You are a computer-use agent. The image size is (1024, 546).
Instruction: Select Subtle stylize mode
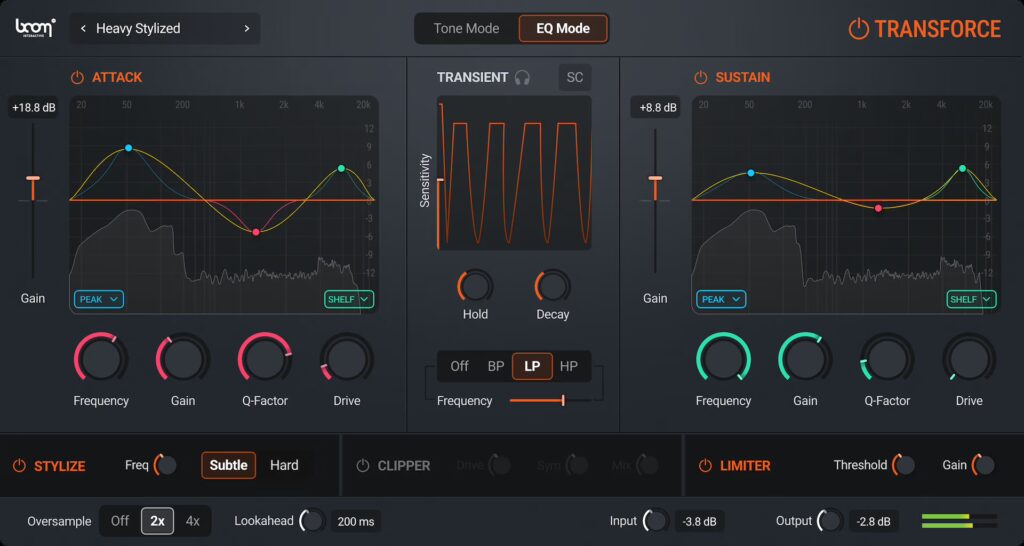point(229,465)
